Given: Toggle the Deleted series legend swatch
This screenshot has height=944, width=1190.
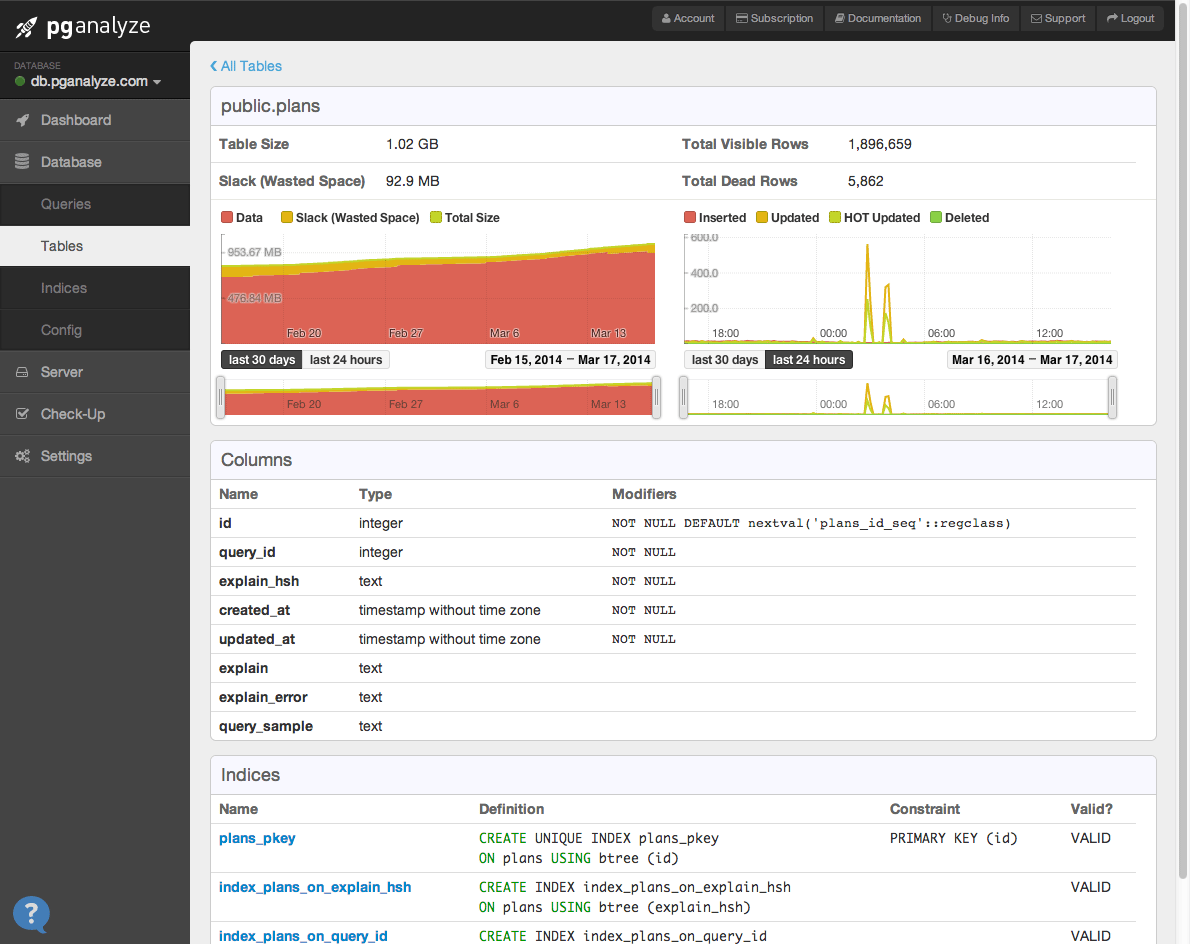Looking at the screenshot, I should (x=936, y=217).
